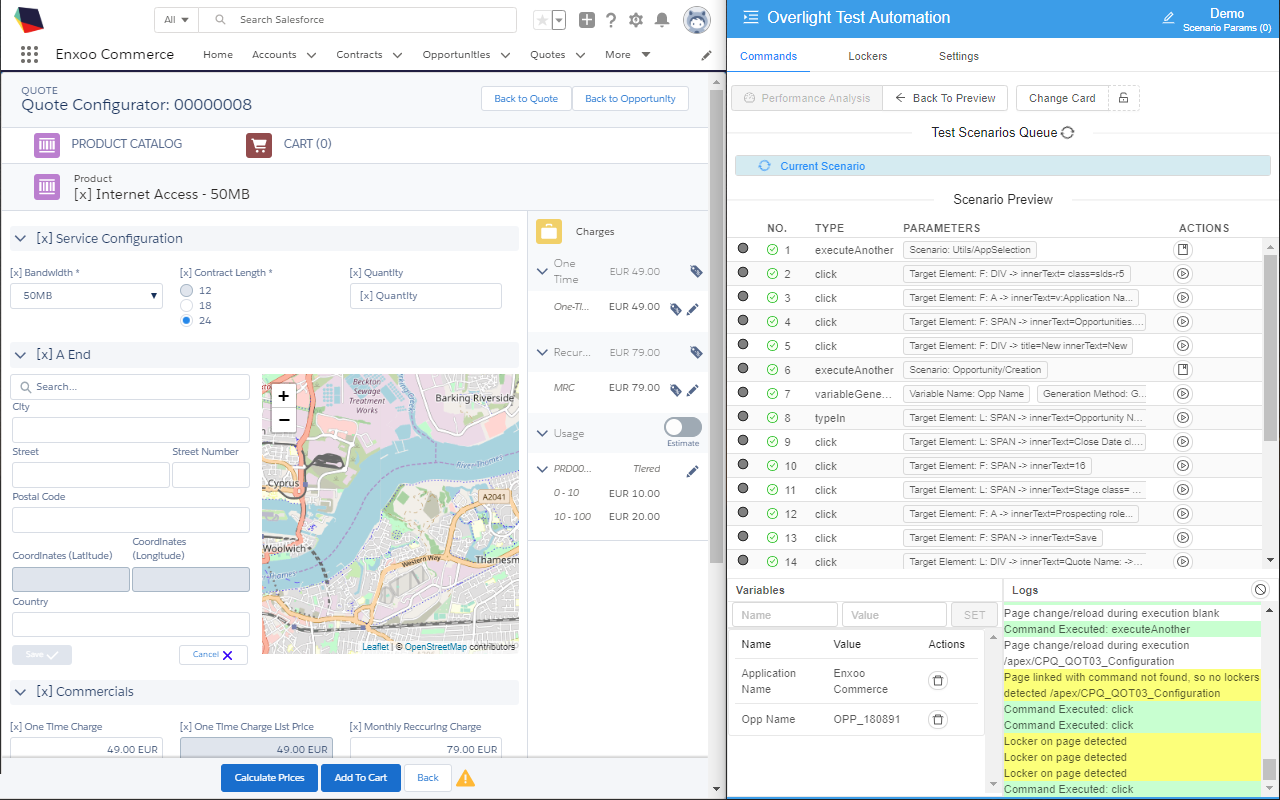Refresh the Test Scenarios Queue
This screenshot has width=1280, height=800.
click(1068, 132)
